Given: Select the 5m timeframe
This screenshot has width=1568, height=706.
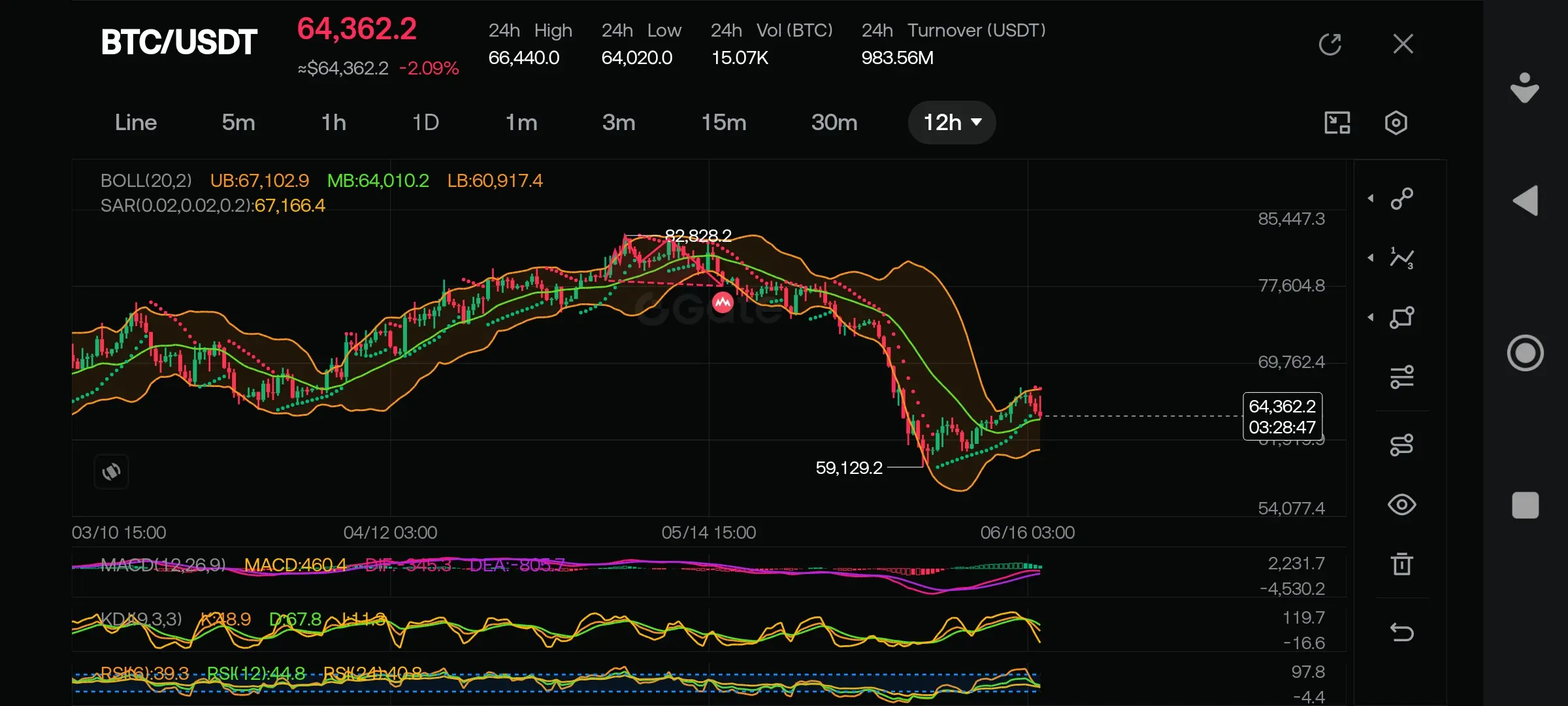Looking at the screenshot, I should coord(238,123).
